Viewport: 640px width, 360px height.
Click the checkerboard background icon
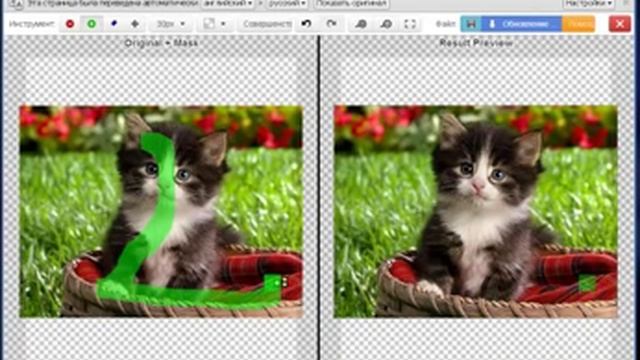coord(209,24)
